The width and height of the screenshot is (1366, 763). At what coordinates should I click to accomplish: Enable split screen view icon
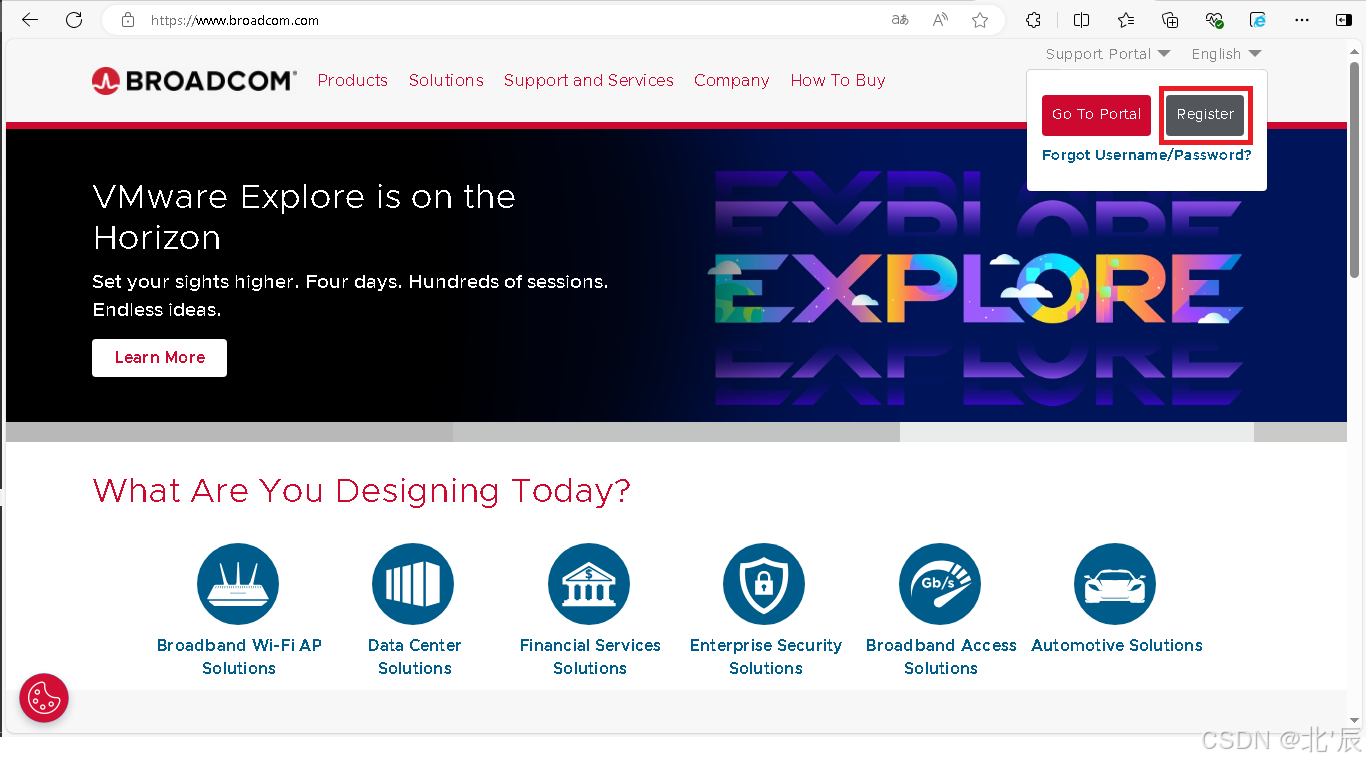click(1081, 20)
